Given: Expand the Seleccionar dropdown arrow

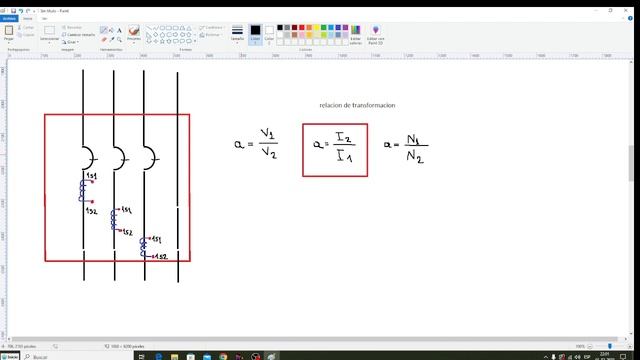Looking at the screenshot, I should point(49,42).
